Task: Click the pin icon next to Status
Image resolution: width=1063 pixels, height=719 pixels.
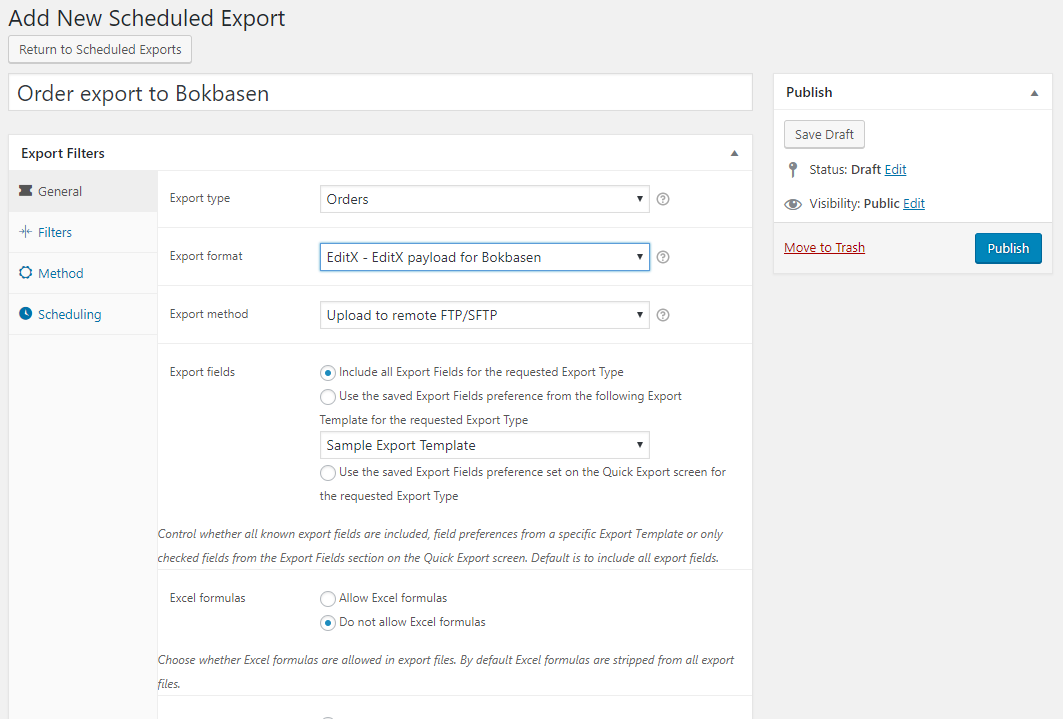Action: tap(793, 169)
